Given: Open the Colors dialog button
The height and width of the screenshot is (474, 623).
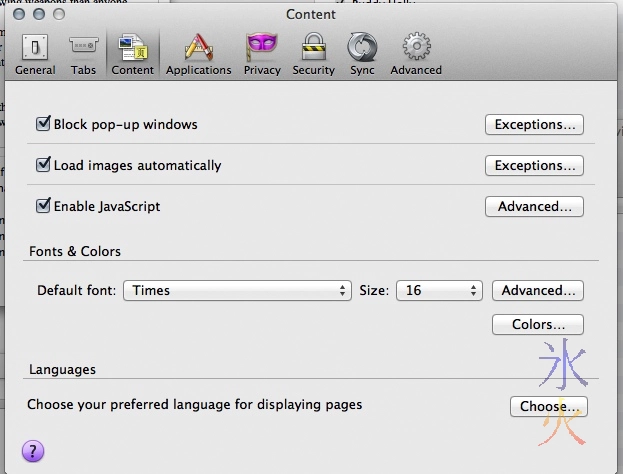Looking at the screenshot, I should tap(538, 325).
